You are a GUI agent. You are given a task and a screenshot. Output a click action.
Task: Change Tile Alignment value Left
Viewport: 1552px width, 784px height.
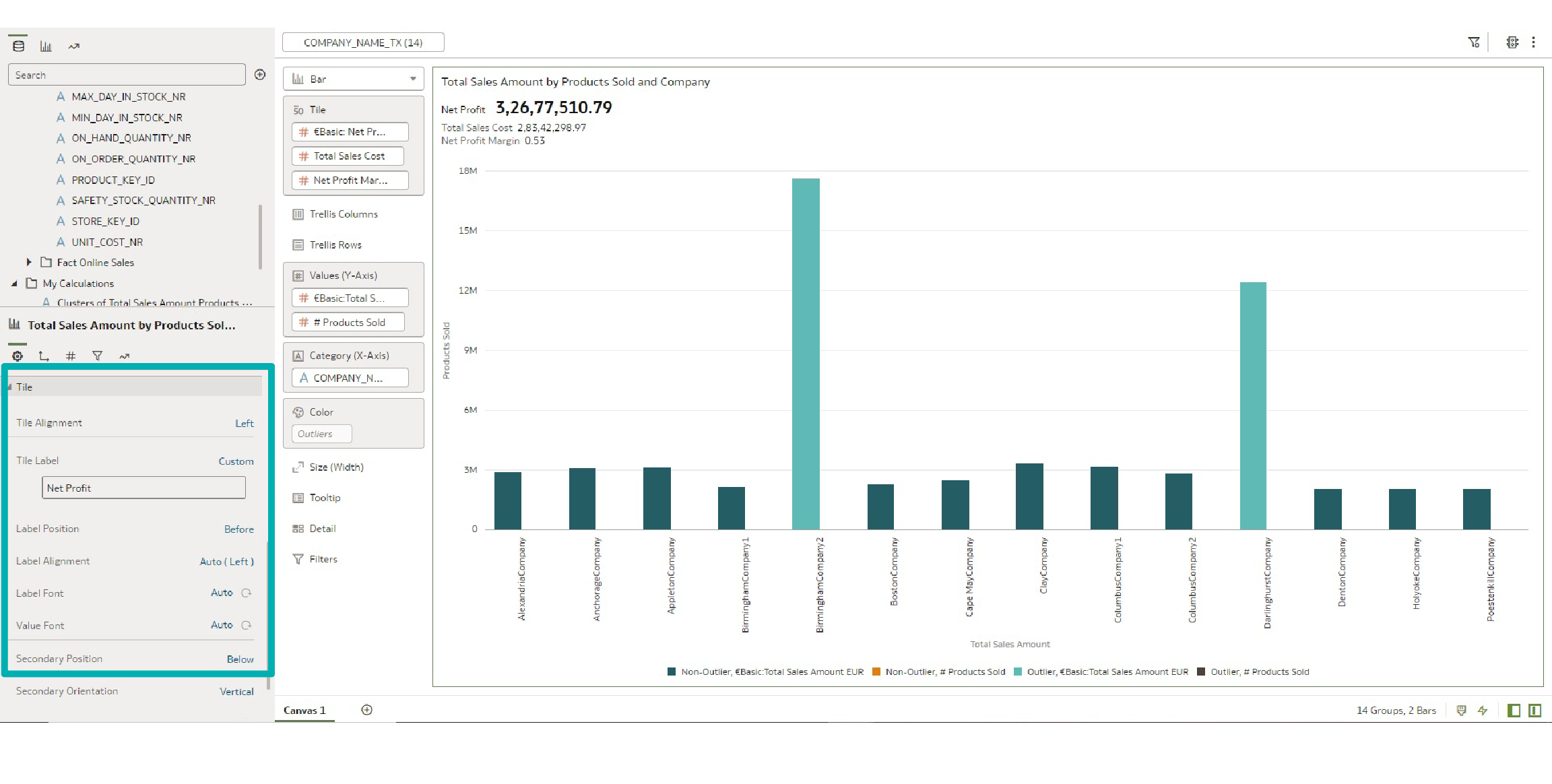[245, 424]
